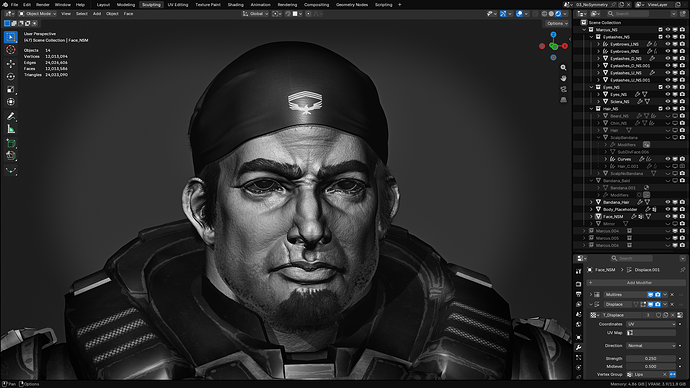Switch to the Texture Paint workspace tab
Viewport: 690px width, 388px height.
click(x=208, y=4)
